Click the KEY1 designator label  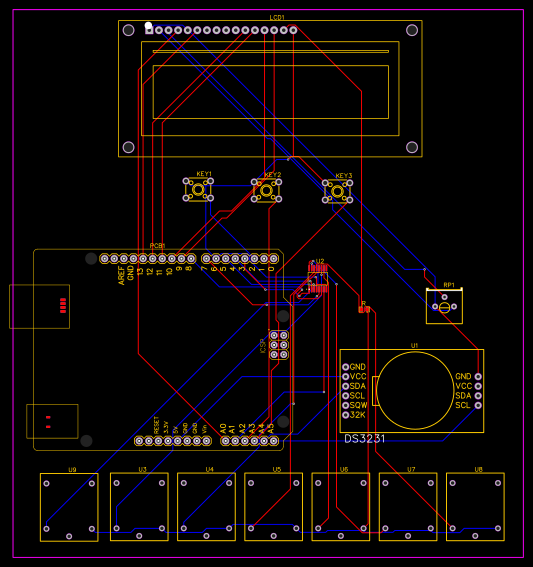pyautogui.click(x=204, y=174)
